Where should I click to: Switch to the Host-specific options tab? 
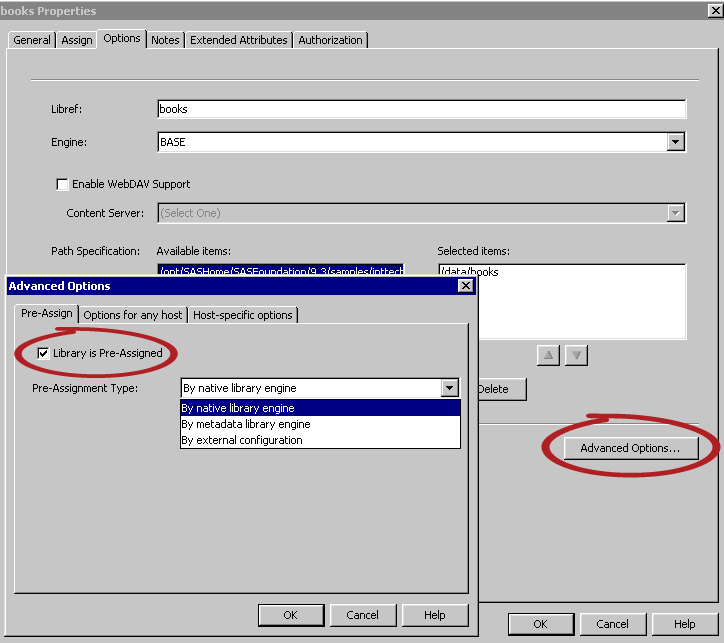[243, 315]
